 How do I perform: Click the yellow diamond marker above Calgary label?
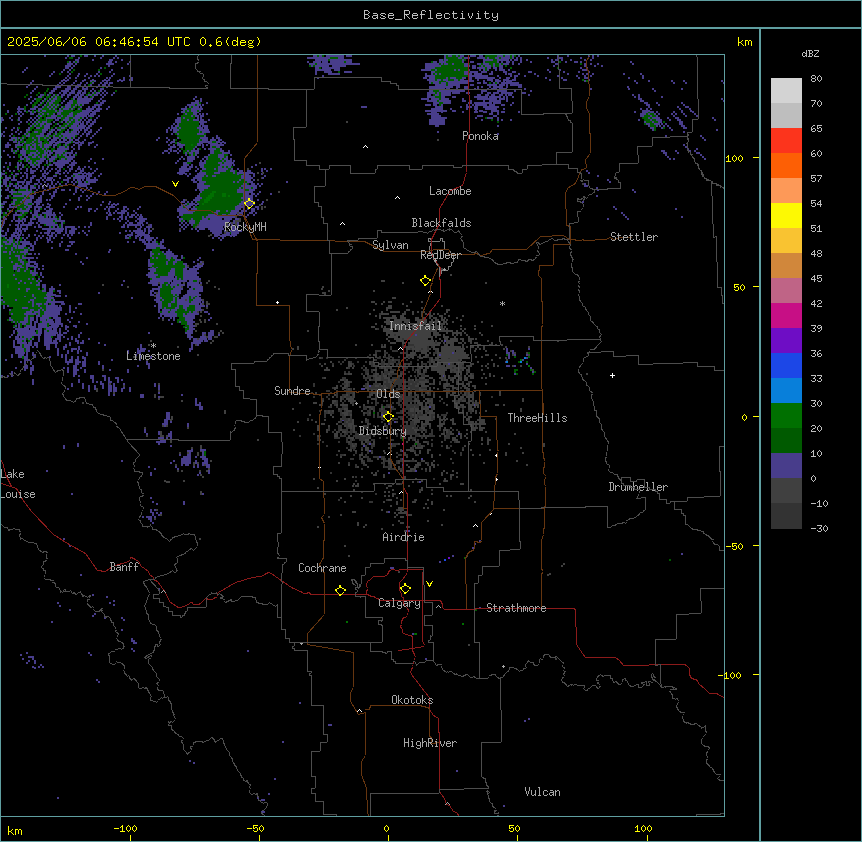click(405, 589)
